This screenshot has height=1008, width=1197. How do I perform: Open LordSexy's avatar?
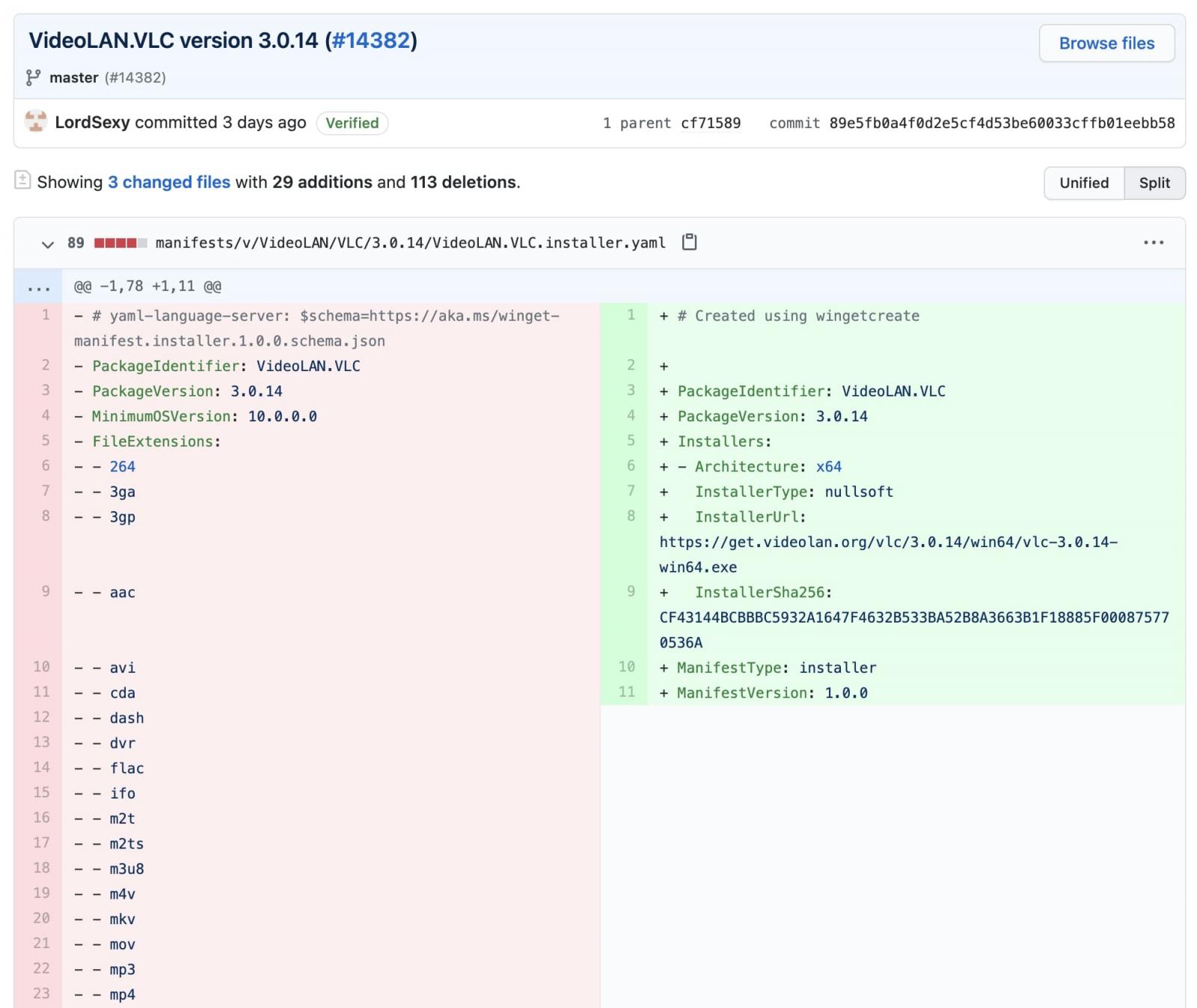pos(36,122)
